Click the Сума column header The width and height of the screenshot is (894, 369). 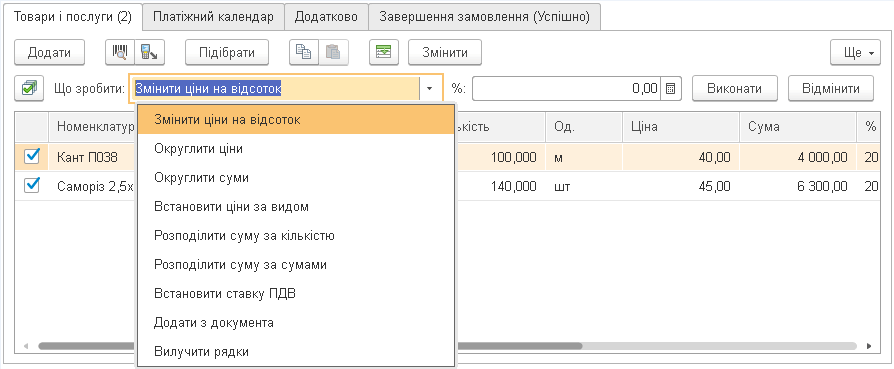point(798,127)
